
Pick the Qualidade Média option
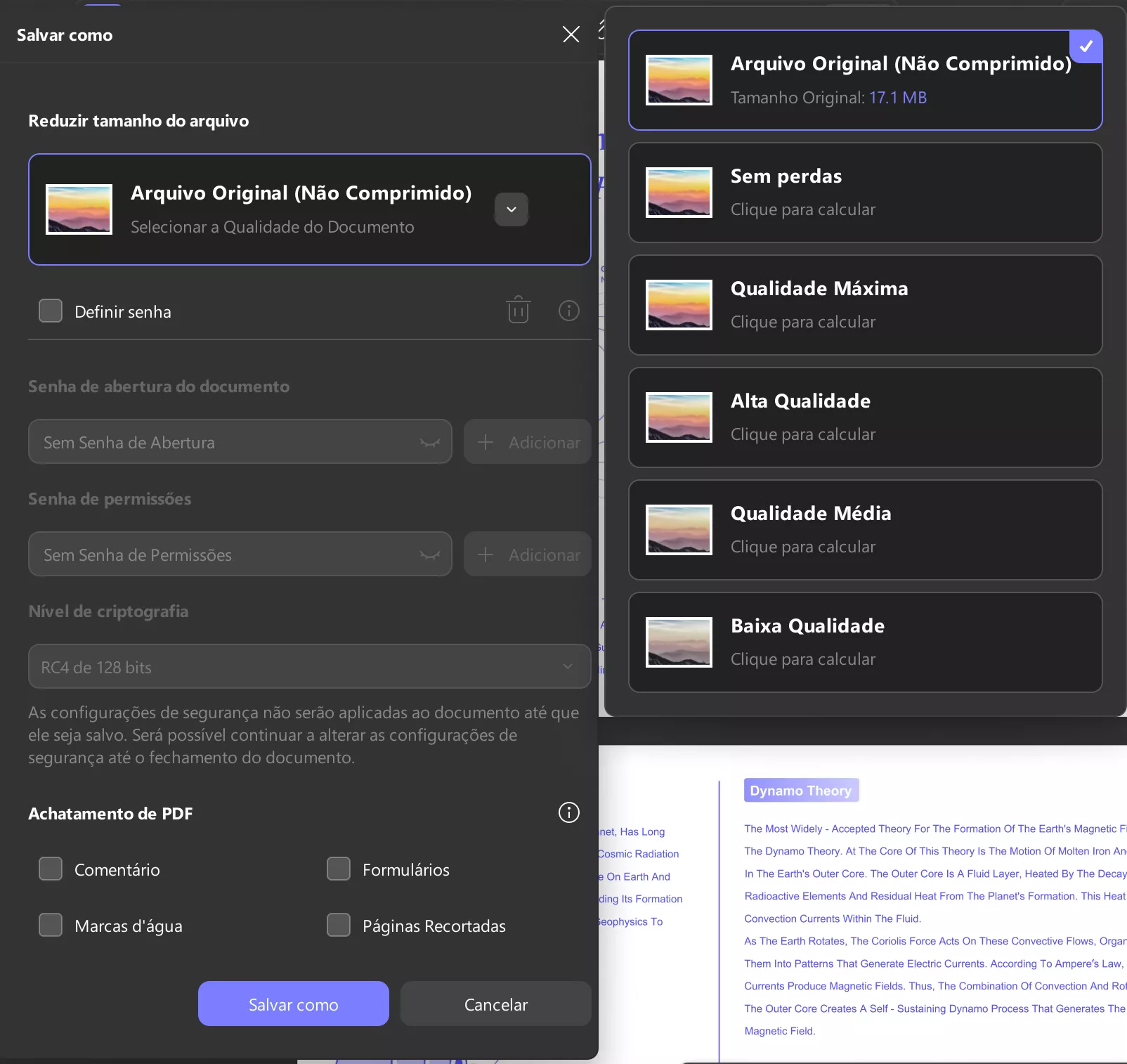(x=866, y=530)
